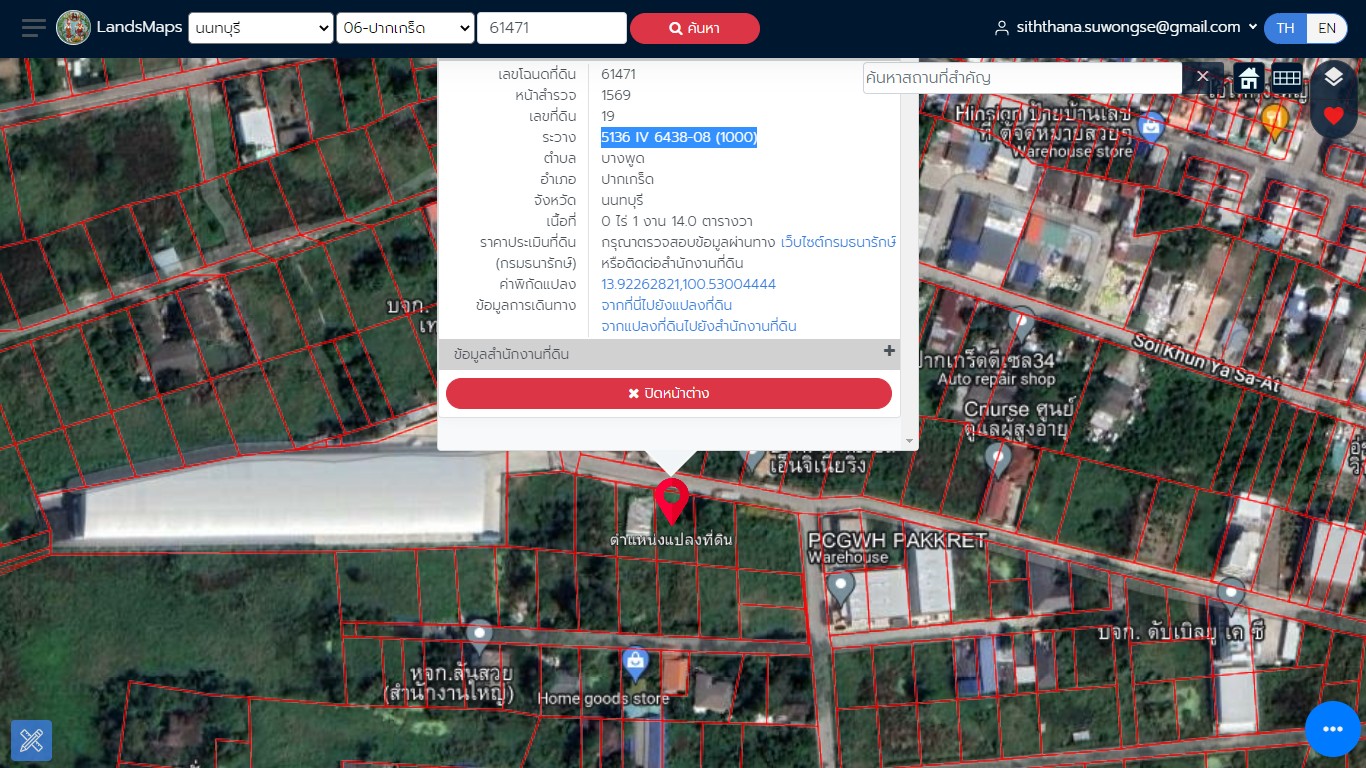Open the province dropdown showing นนทบุรี
The image size is (1366, 768).
point(260,28)
